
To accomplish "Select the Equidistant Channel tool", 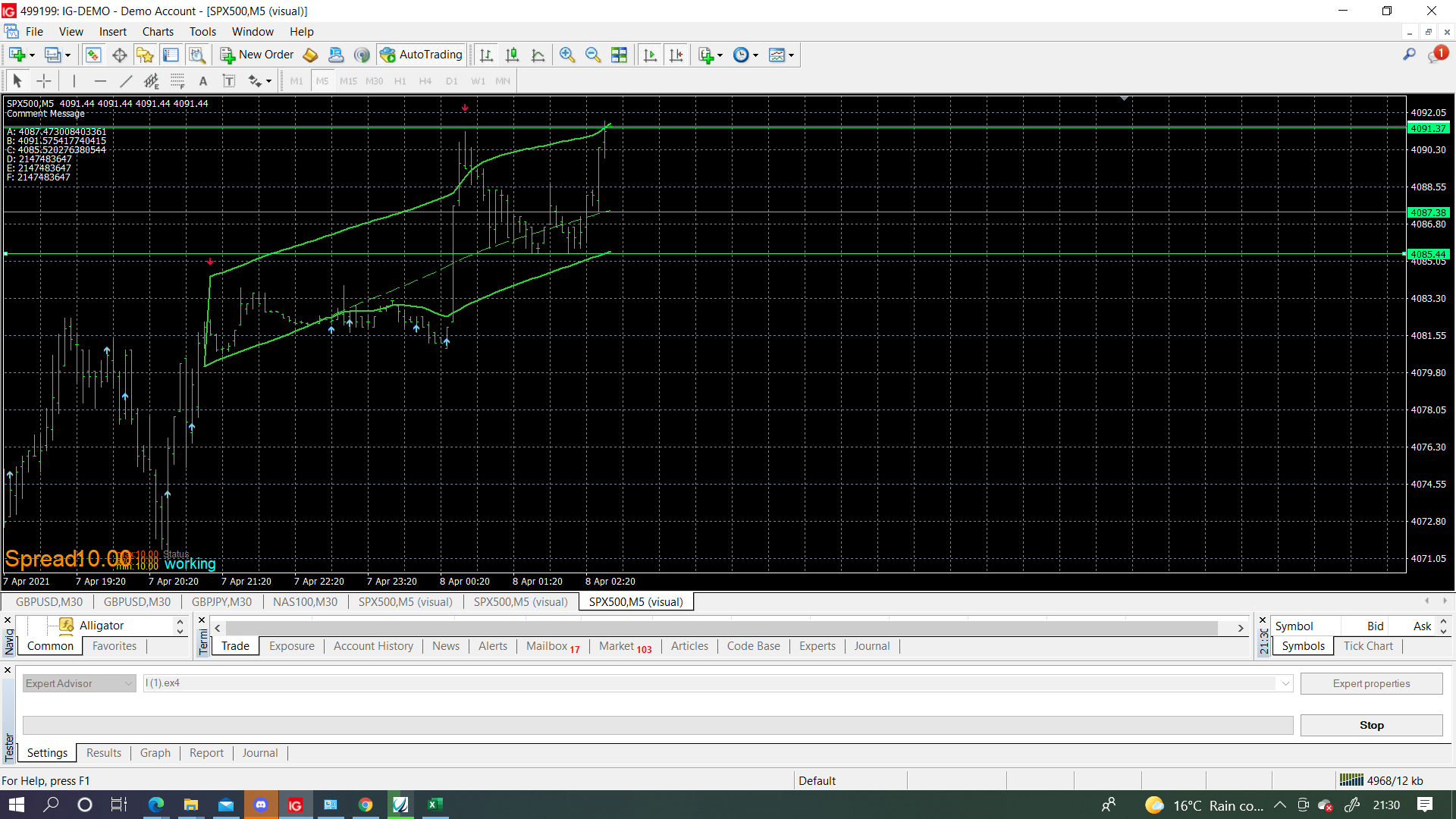I will (152, 80).
